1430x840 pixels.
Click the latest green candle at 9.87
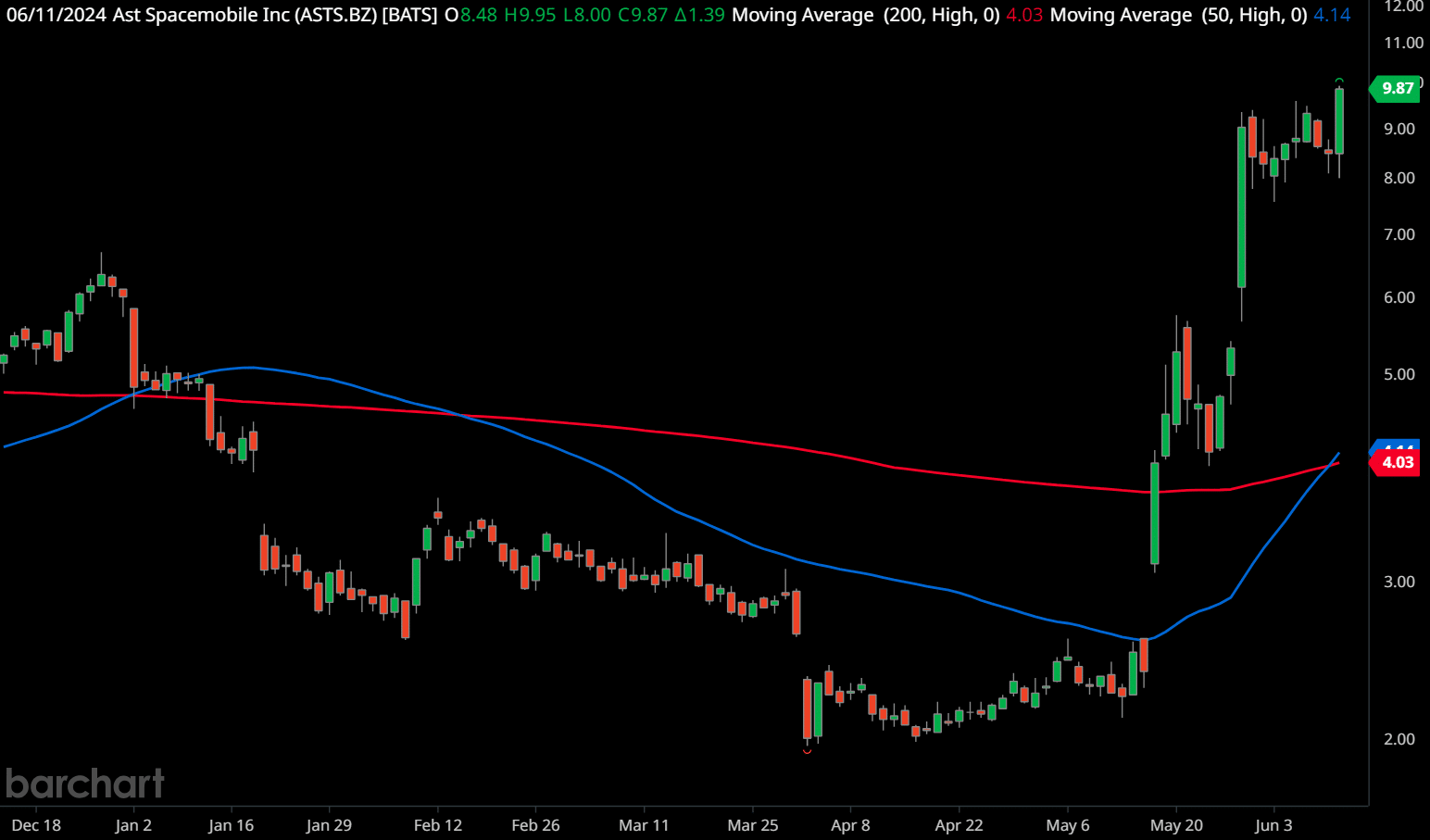click(1339, 121)
